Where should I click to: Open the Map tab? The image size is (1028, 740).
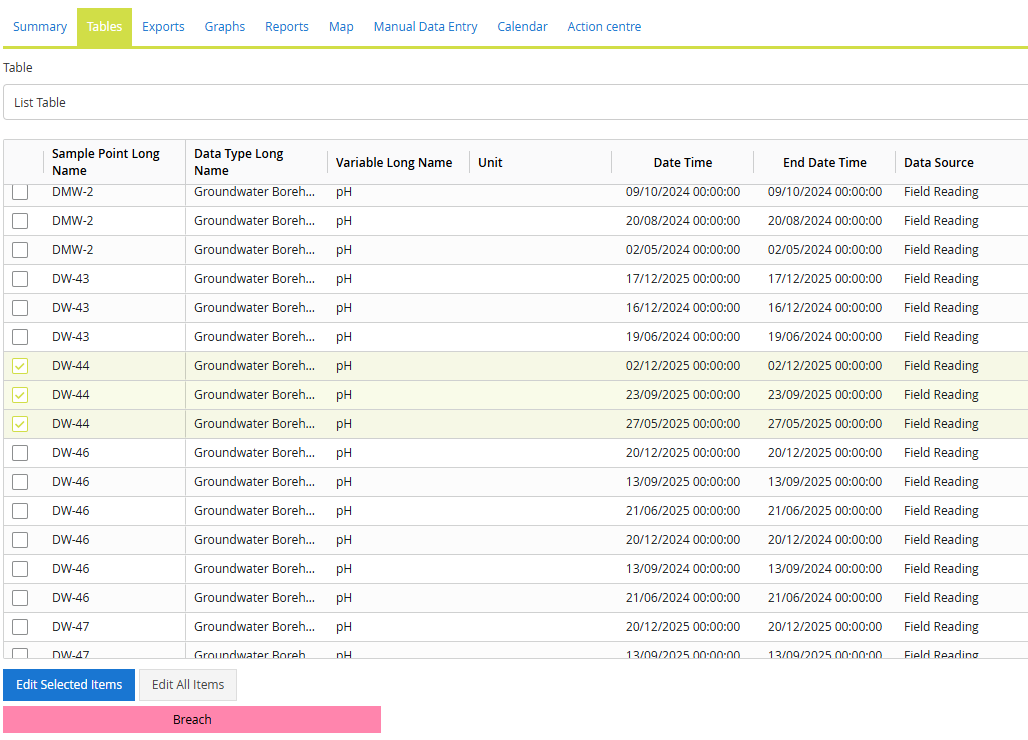point(341,27)
